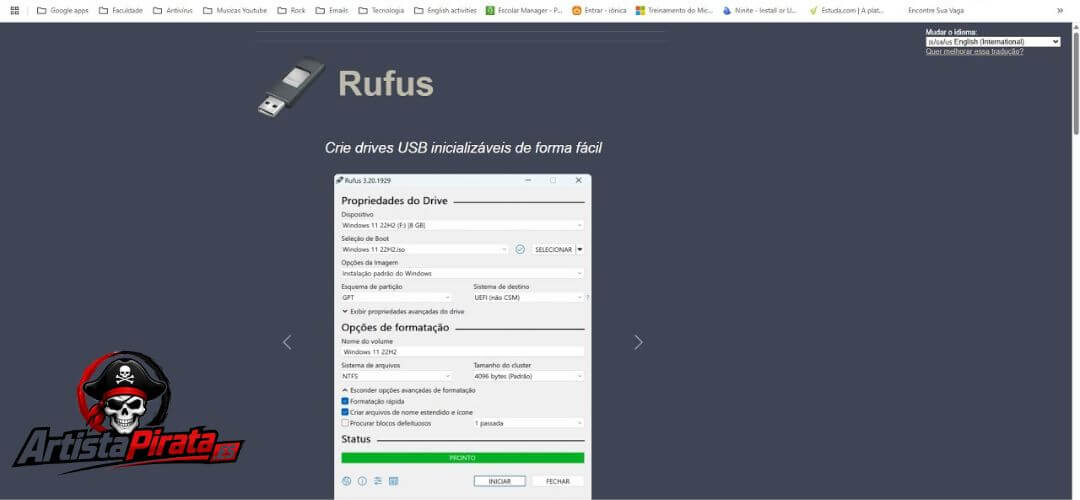This screenshot has width=1080, height=500.
Task: Follow the Quer melhorar essa tradução link
Action: [x=974, y=52]
